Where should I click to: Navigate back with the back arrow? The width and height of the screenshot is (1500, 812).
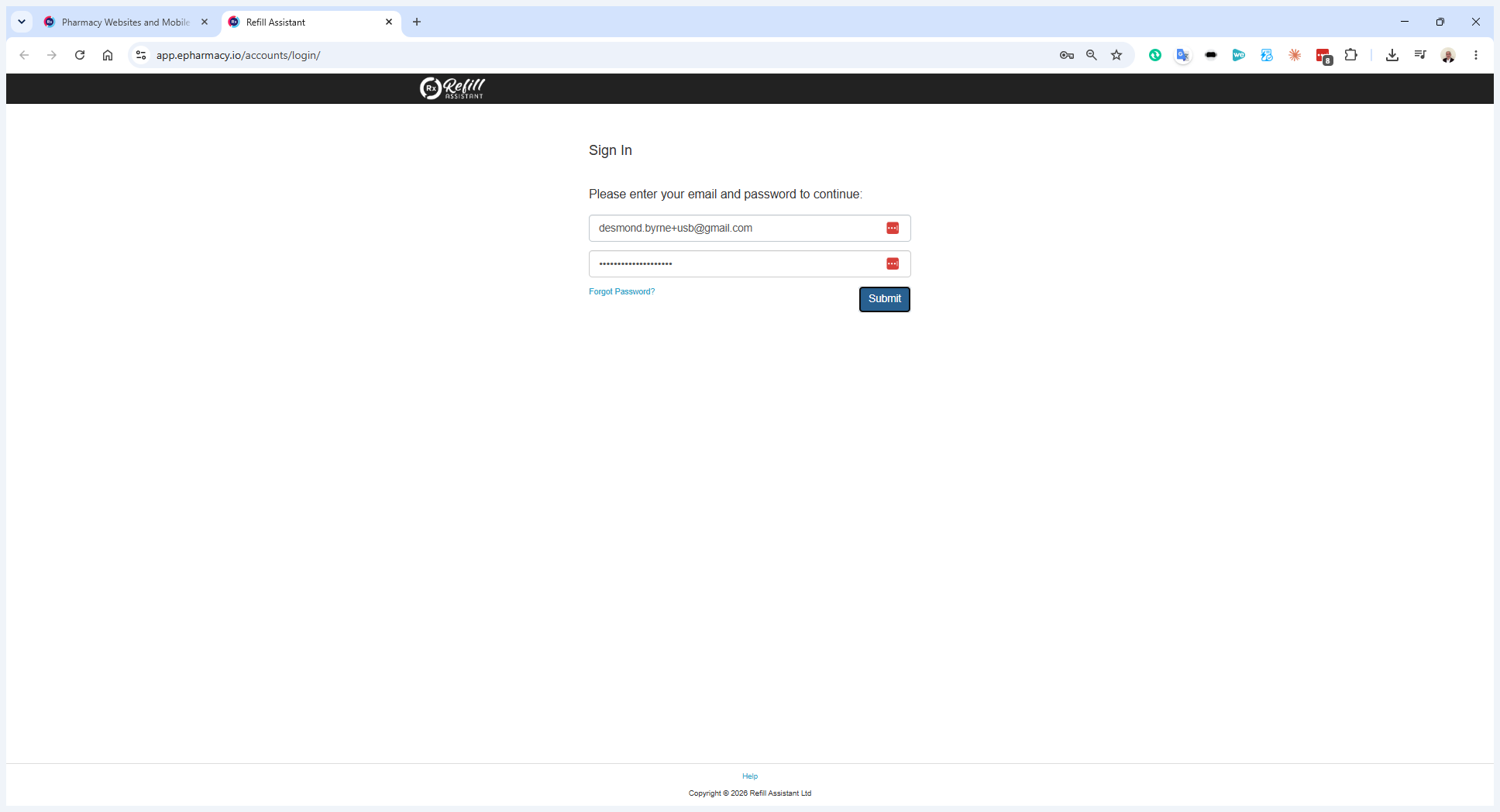tap(24, 55)
